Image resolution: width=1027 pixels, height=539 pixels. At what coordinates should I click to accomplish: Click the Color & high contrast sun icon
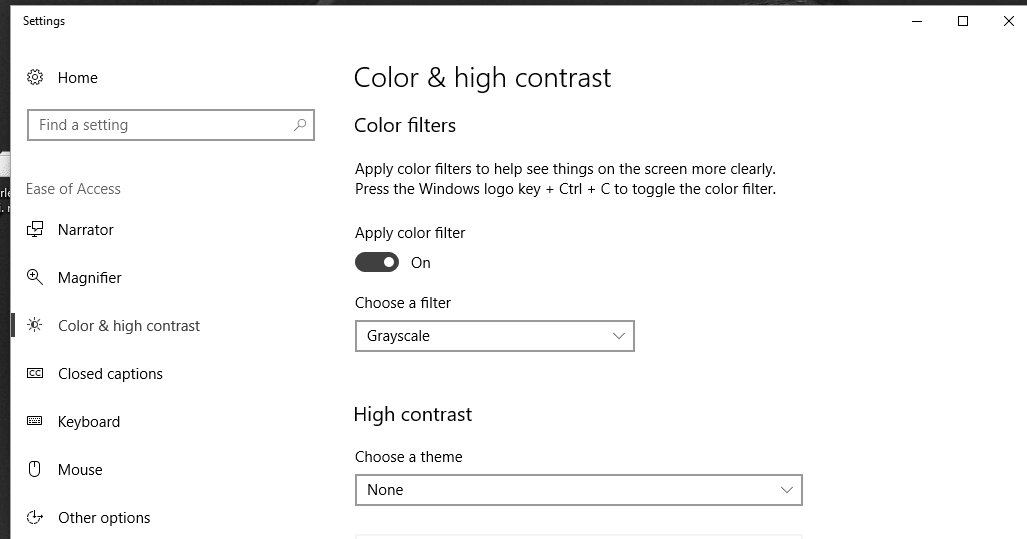click(x=35, y=325)
